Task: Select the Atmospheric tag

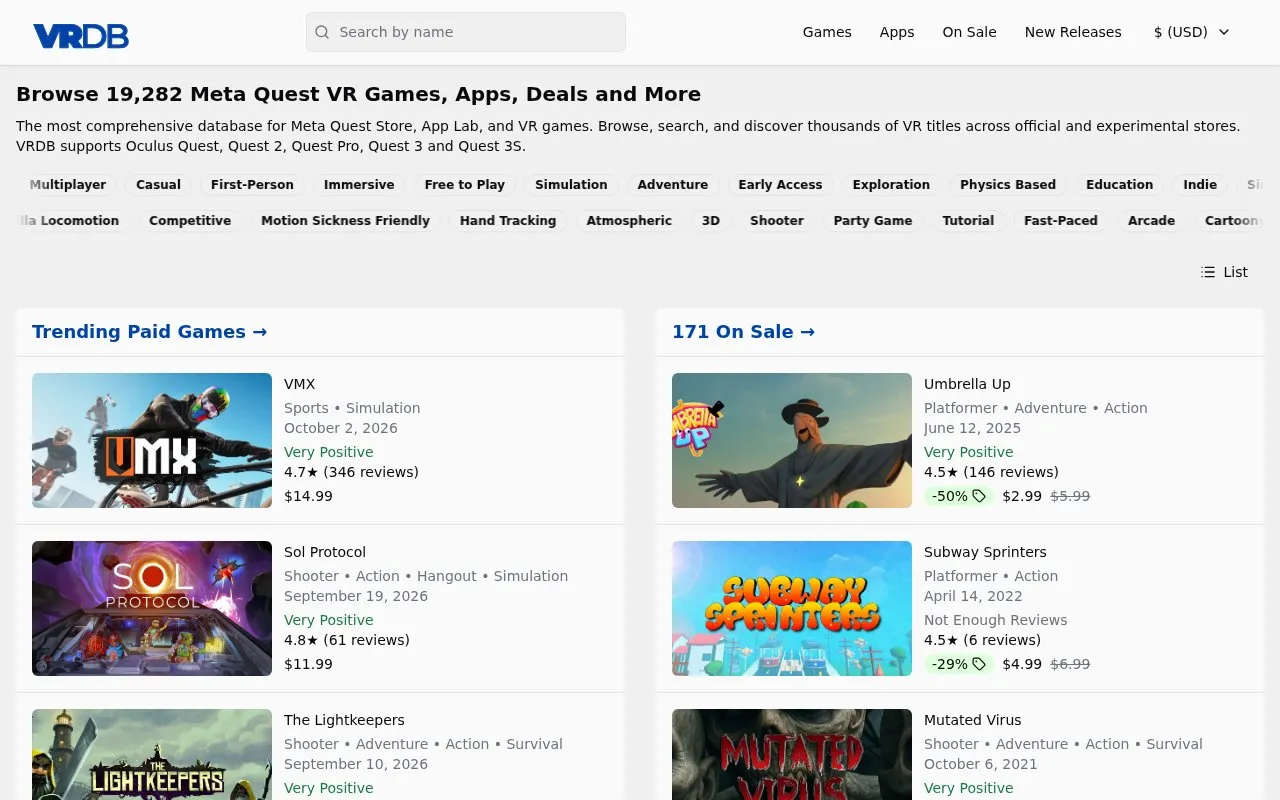Action: [x=629, y=221]
